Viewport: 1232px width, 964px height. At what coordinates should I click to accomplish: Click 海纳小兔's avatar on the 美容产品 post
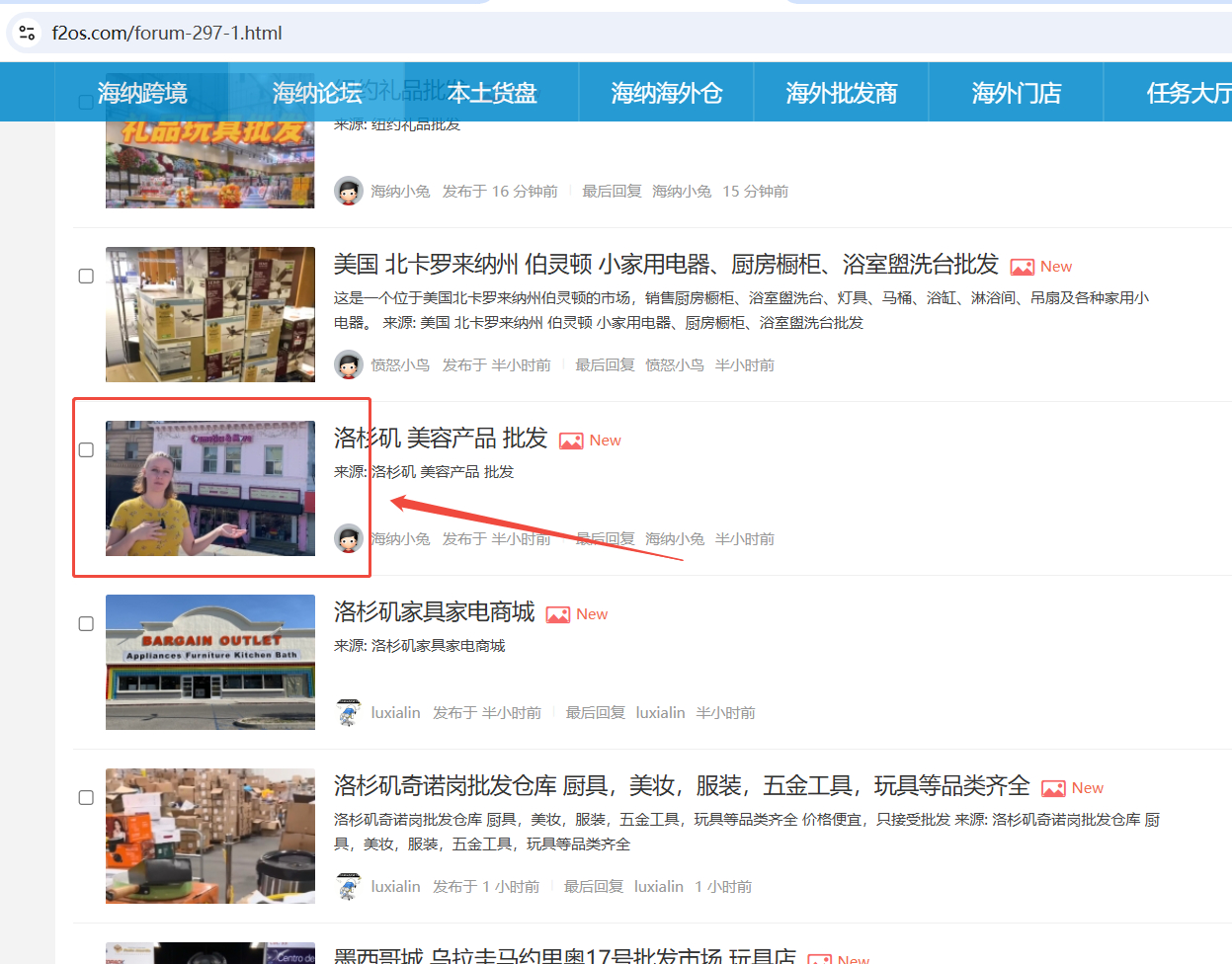click(x=349, y=538)
